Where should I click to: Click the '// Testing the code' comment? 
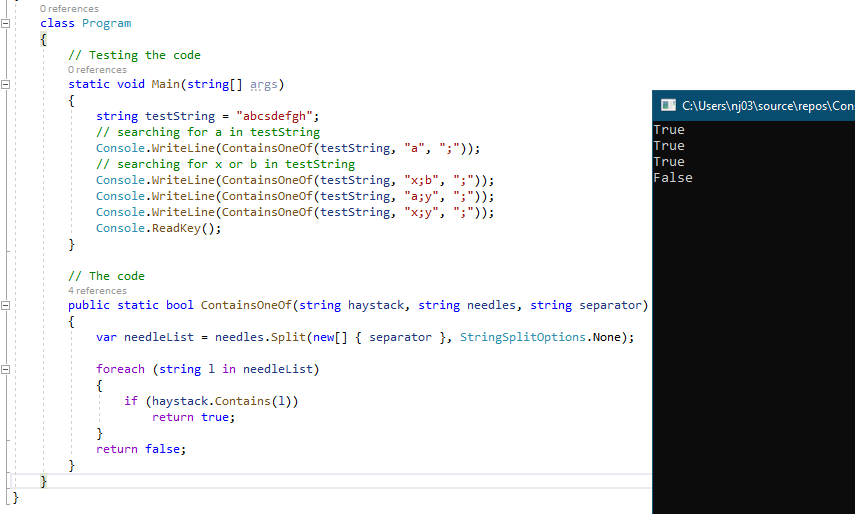click(134, 55)
